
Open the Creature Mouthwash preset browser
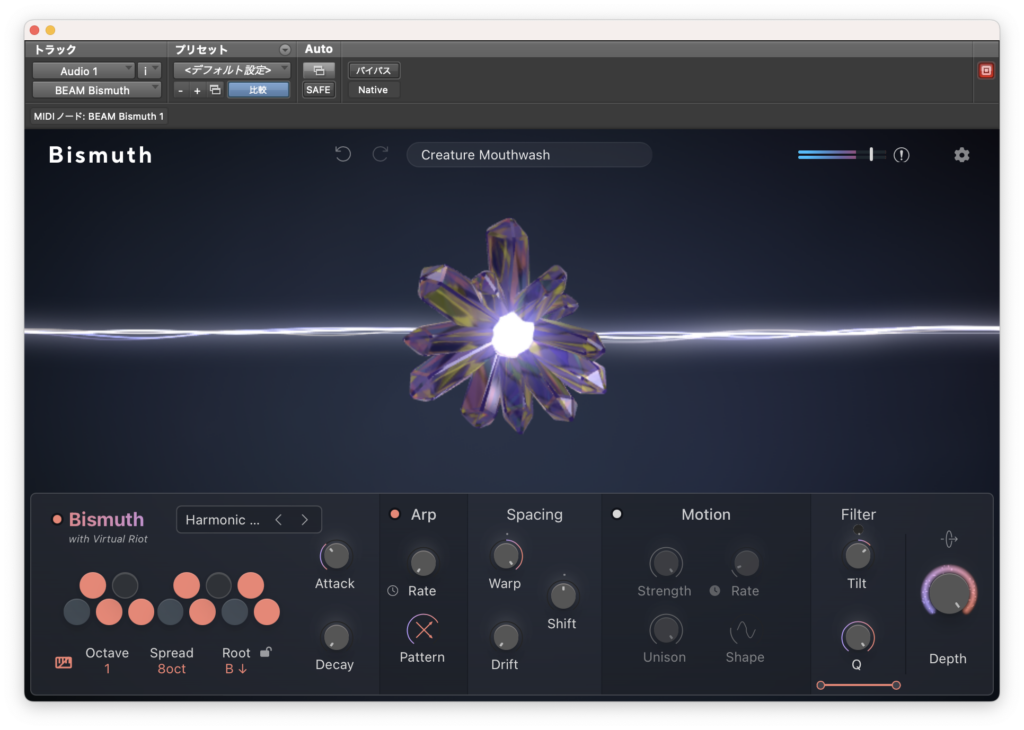[x=529, y=155]
